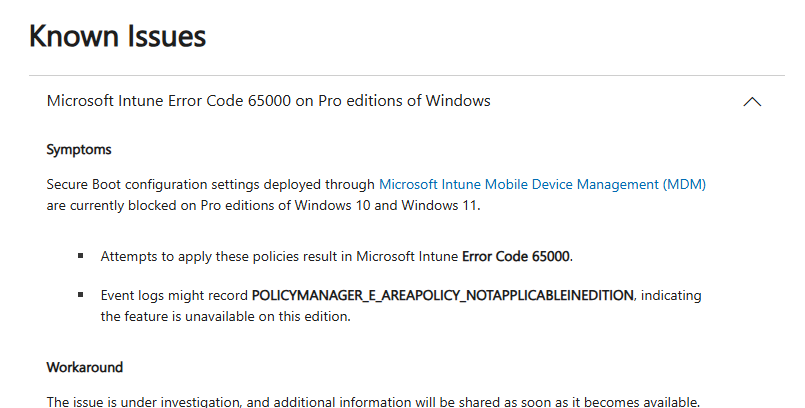Click the 'Event logs might record' text
This screenshot has width=805, height=408.
pos(174,296)
